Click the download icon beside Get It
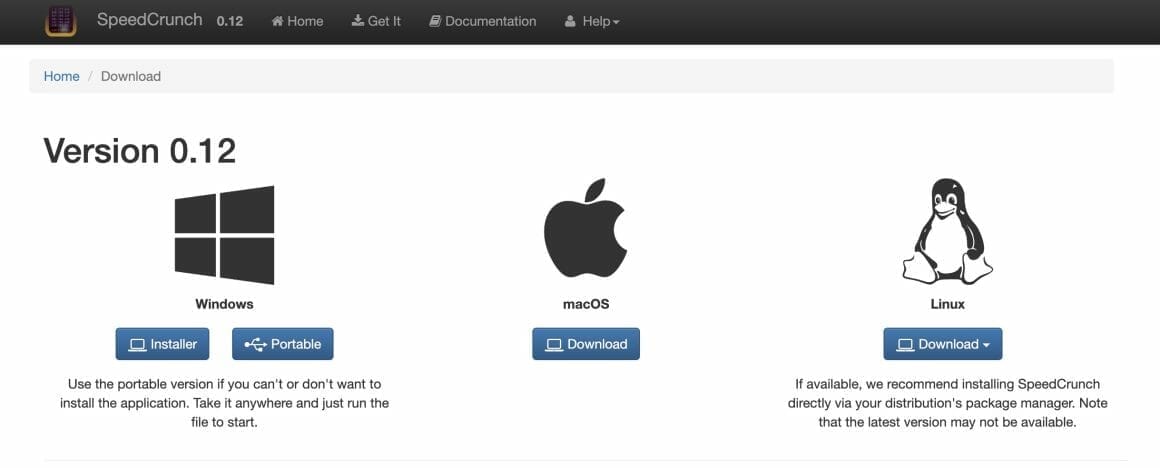 (358, 21)
